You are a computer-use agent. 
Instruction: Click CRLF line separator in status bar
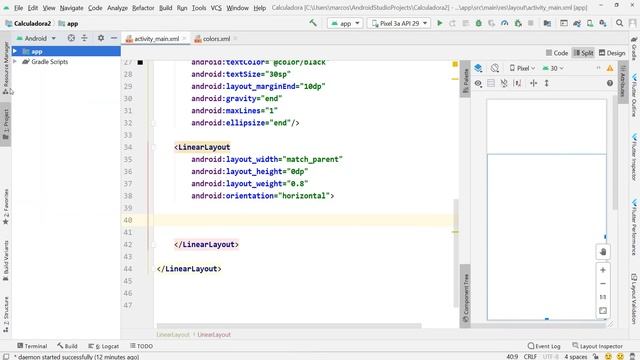click(x=530, y=356)
